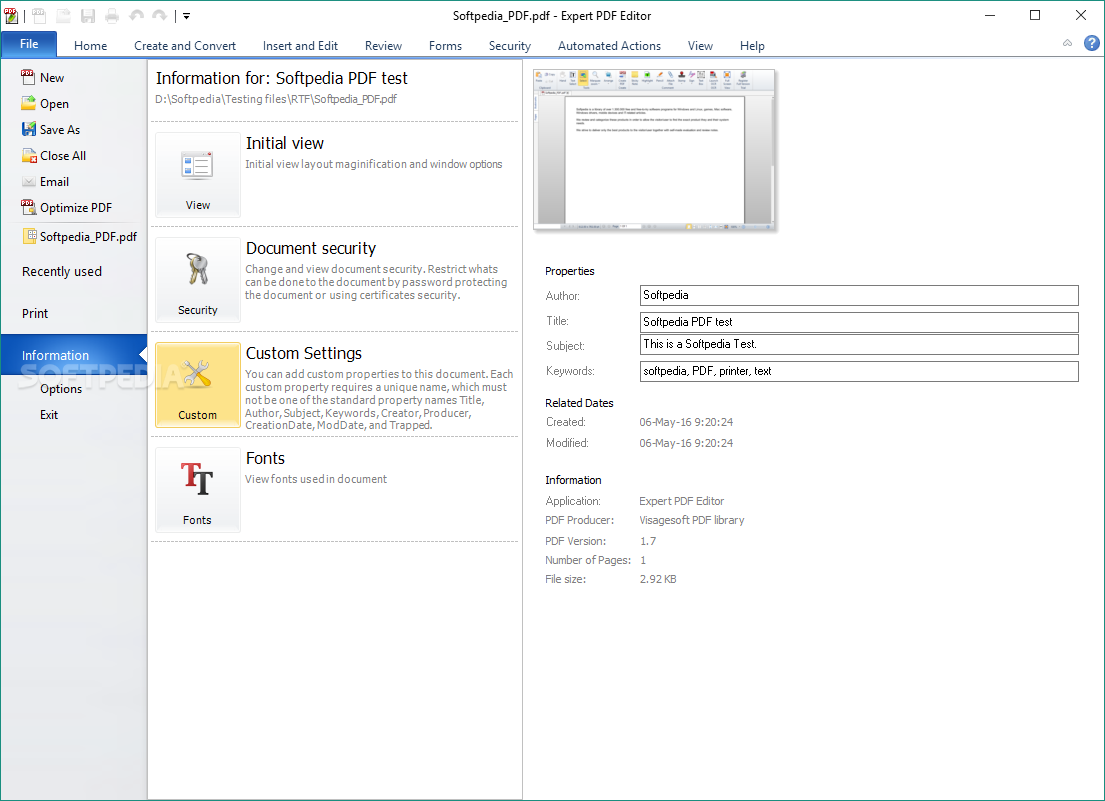The width and height of the screenshot is (1105, 801).
Task: Select Optimize PDF menu entry
Action: (x=75, y=208)
